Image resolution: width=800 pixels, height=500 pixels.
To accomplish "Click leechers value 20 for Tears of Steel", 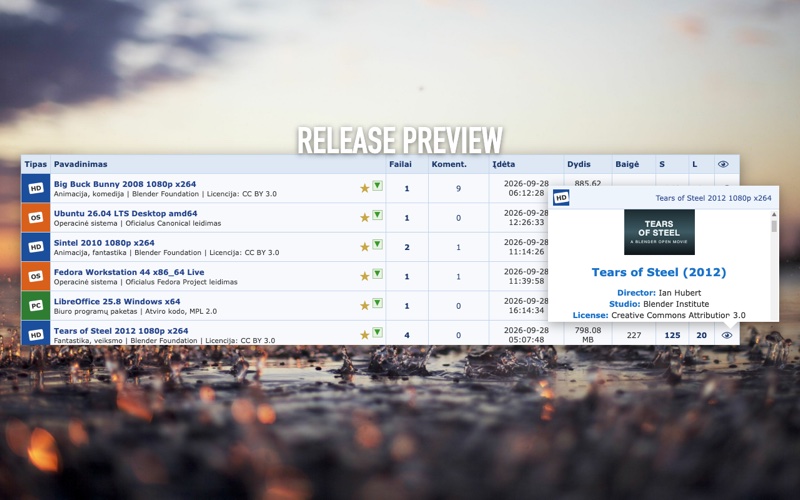I will click(x=702, y=335).
